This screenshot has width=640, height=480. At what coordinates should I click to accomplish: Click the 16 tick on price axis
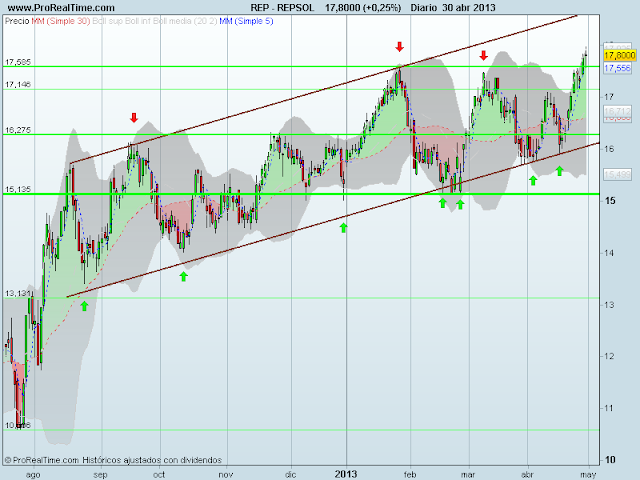click(609, 149)
